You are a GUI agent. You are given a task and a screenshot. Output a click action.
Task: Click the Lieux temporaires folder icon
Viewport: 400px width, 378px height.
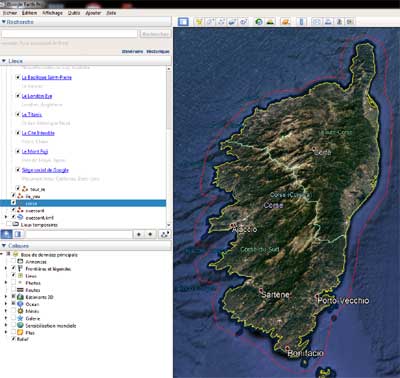tap(16, 225)
